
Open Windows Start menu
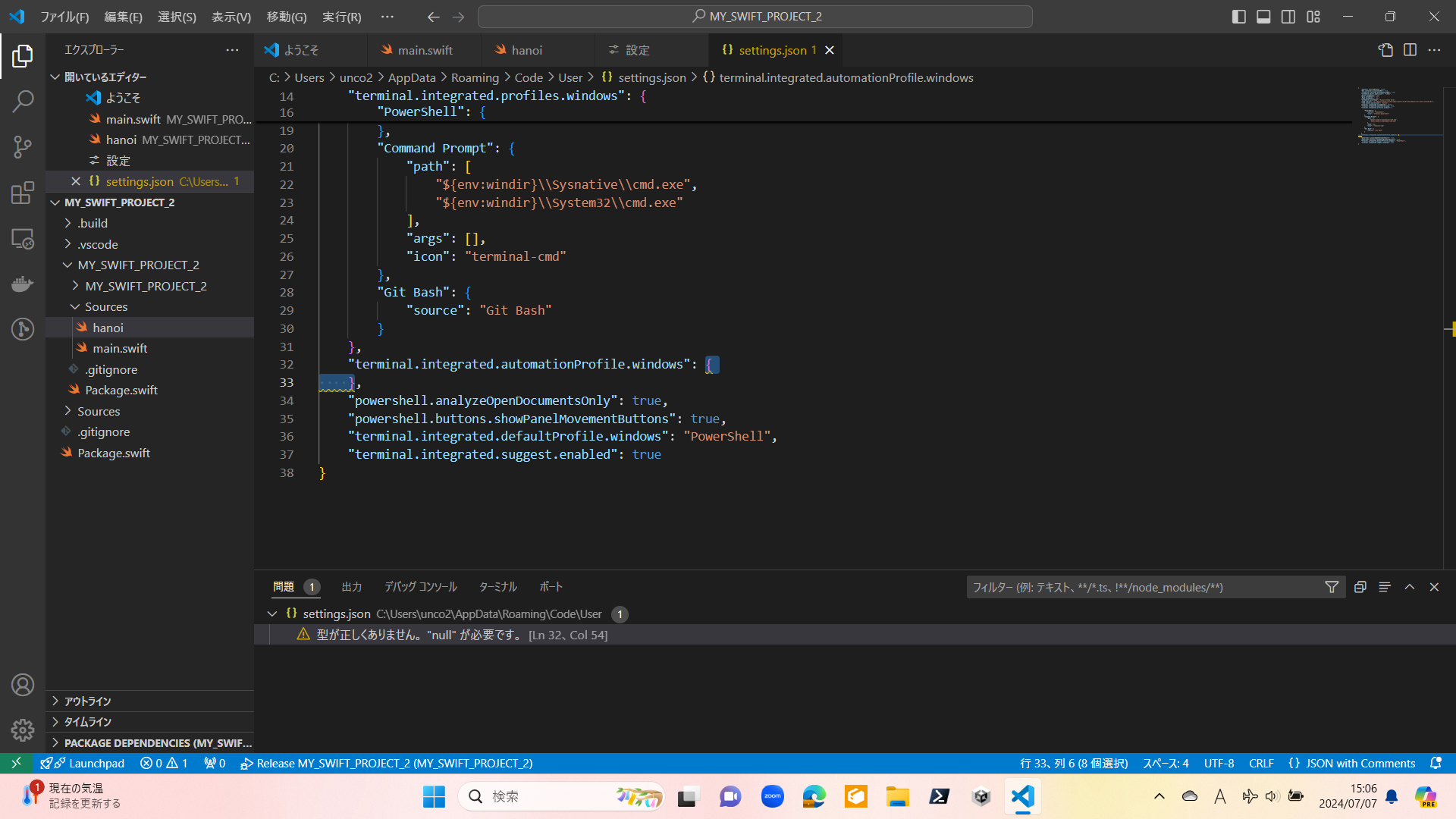pyautogui.click(x=434, y=796)
